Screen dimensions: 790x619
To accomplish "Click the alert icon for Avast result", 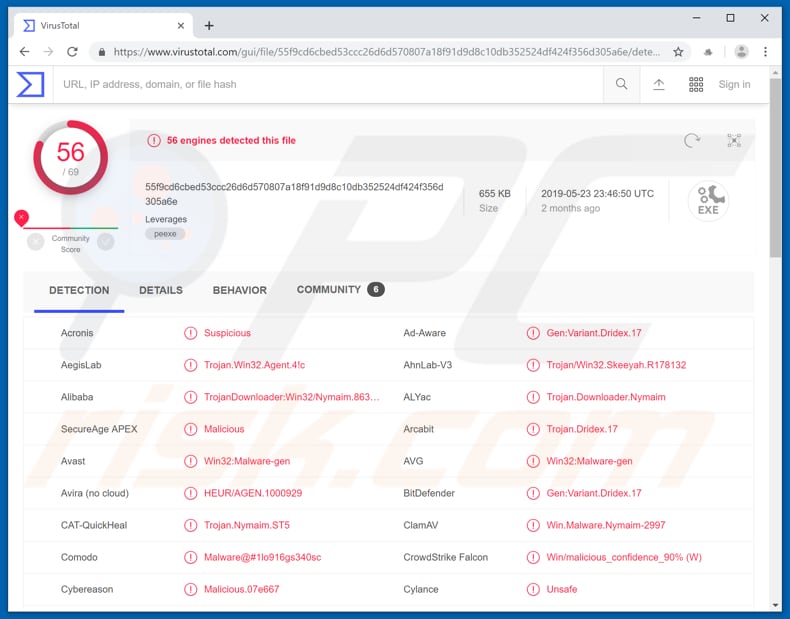I will [x=190, y=461].
